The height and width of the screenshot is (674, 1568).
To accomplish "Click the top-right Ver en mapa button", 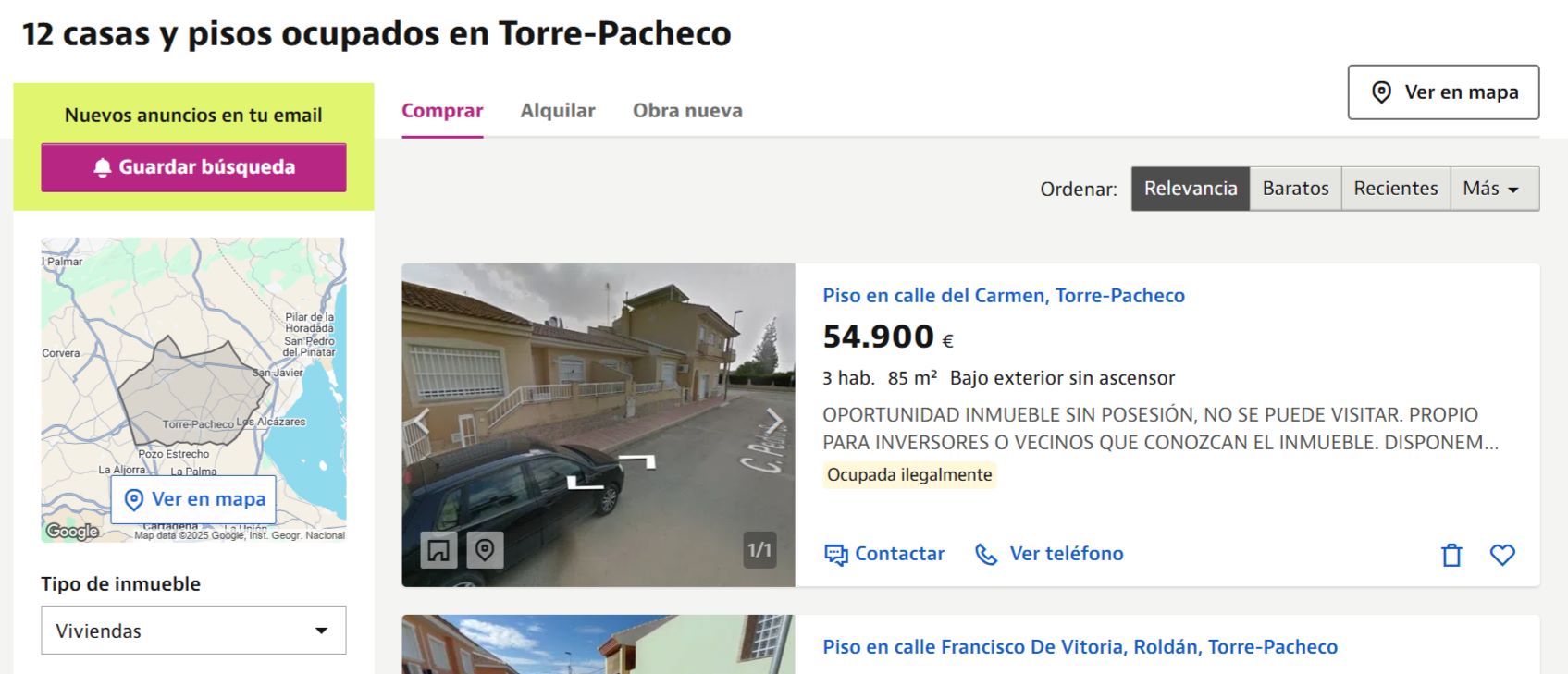I will [x=1443, y=92].
